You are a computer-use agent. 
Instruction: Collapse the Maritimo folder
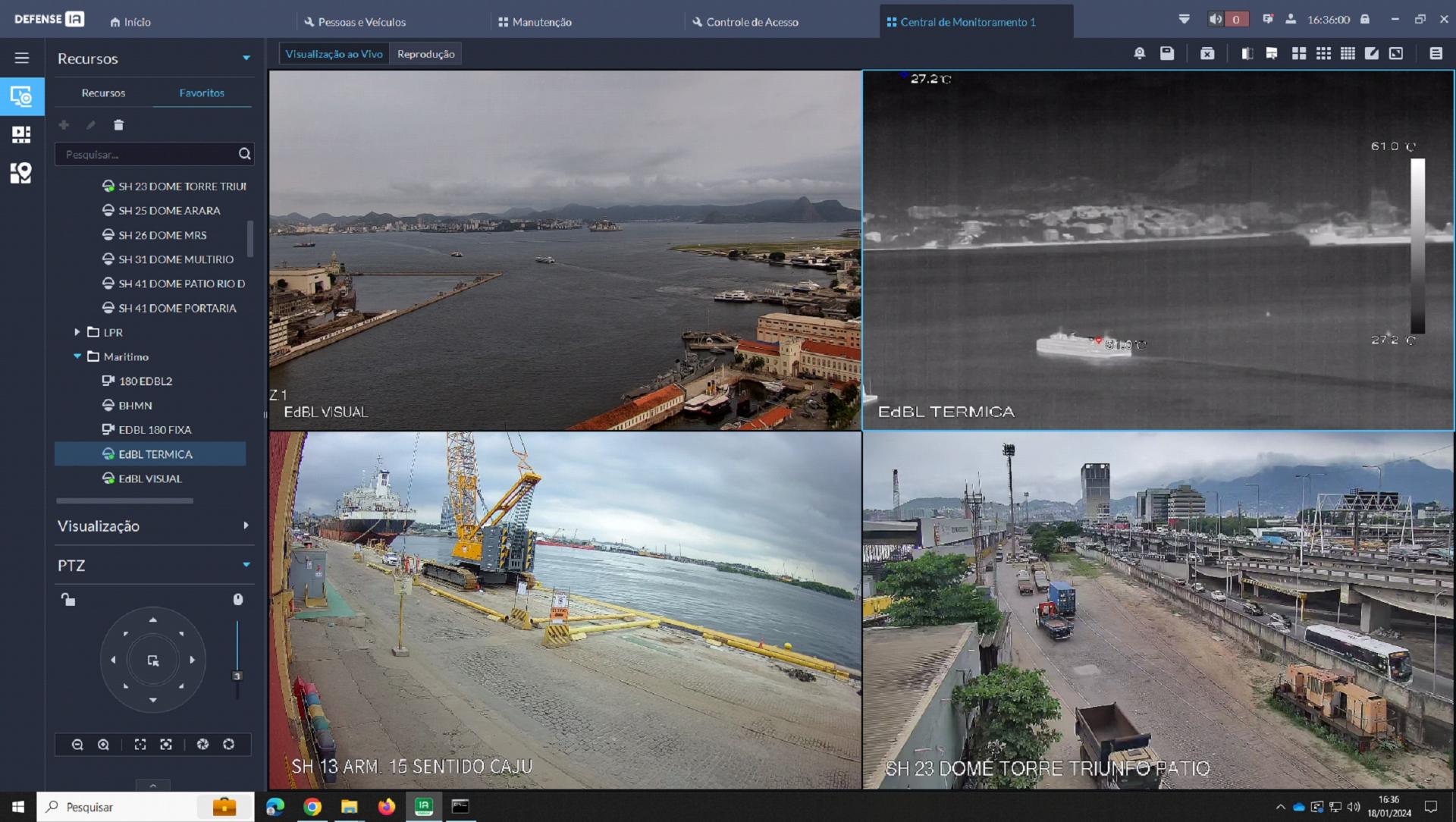77,356
